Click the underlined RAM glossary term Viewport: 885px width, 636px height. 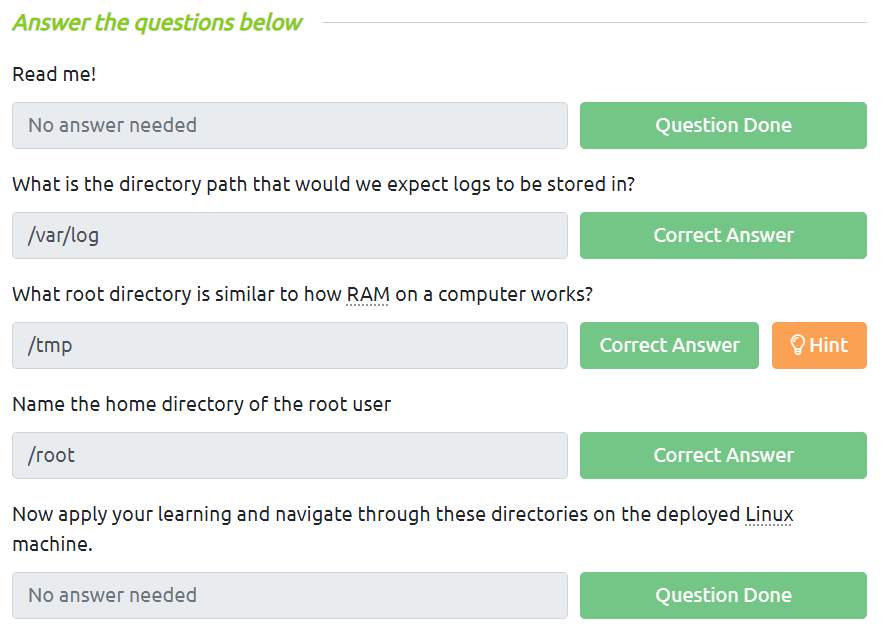coord(368,295)
